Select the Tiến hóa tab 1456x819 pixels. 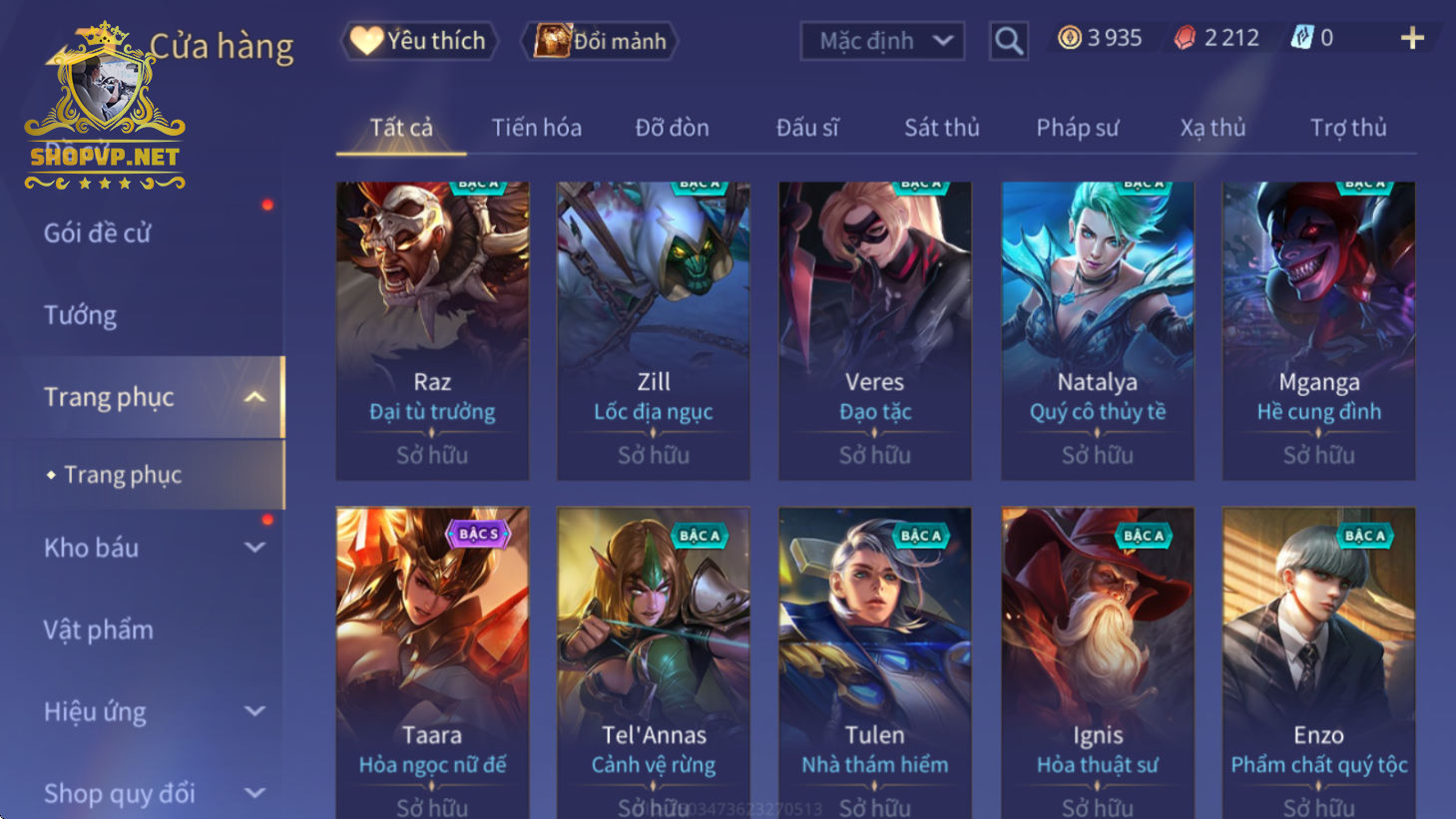[x=536, y=128]
